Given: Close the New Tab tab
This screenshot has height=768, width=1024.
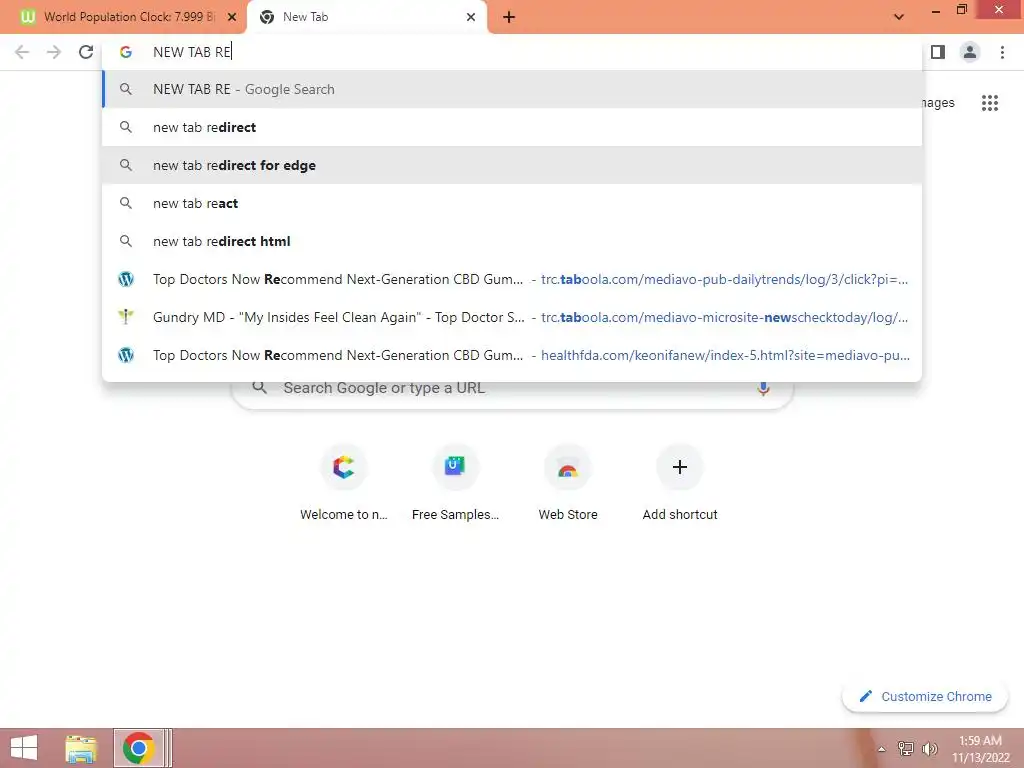Looking at the screenshot, I should click(471, 18).
